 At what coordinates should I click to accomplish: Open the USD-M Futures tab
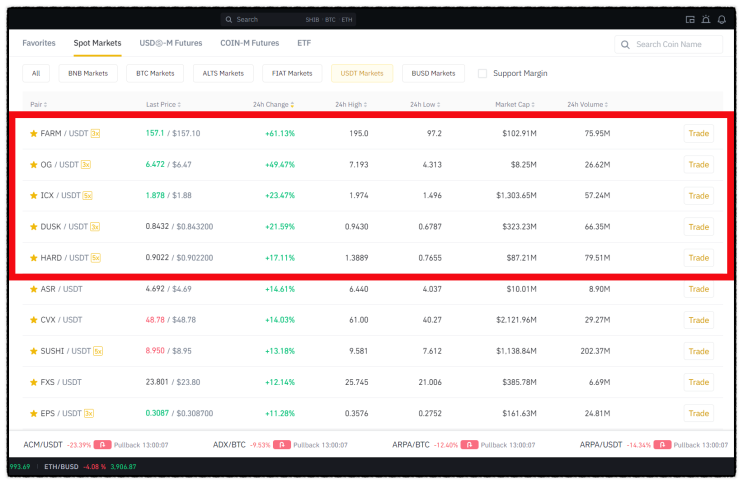pyautogui.click(x=171, y=43)
